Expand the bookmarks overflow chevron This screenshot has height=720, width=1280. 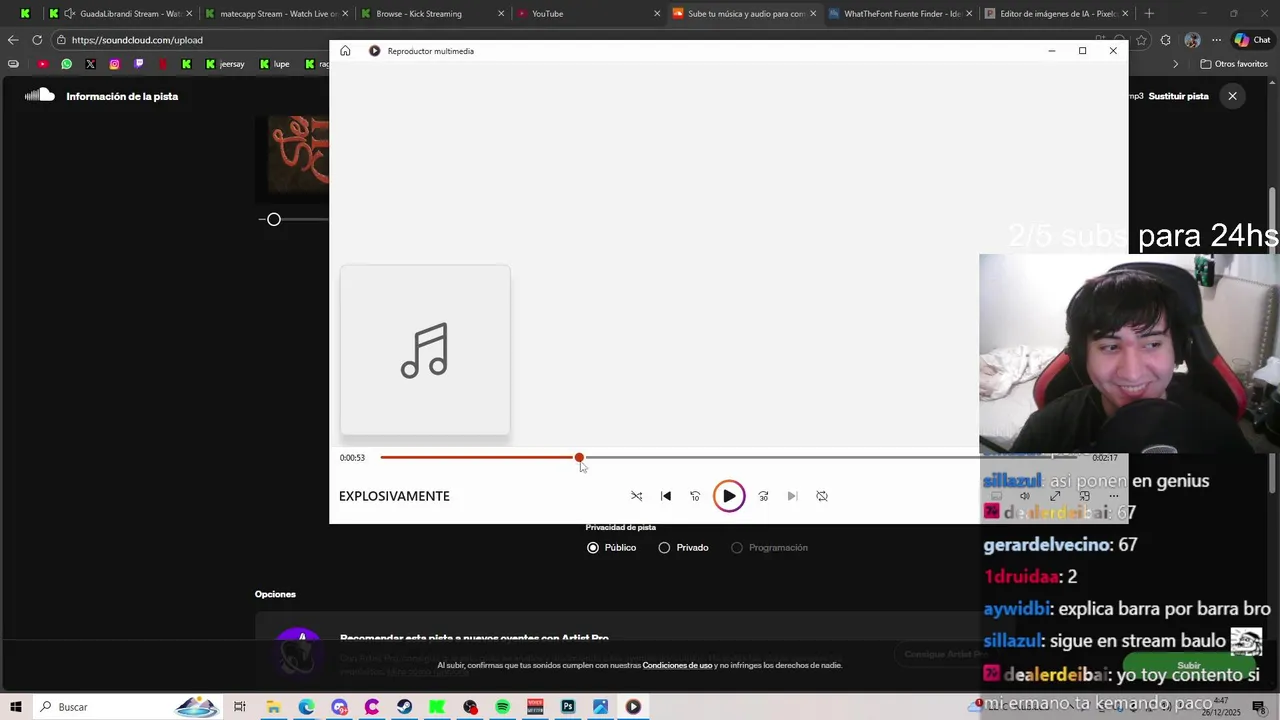[x=1176, y=64]
